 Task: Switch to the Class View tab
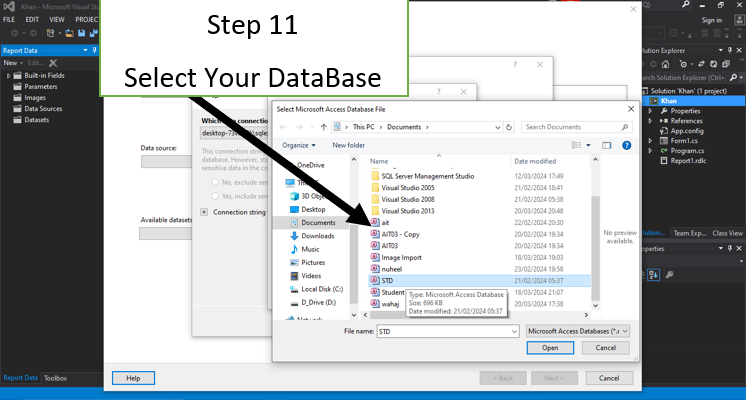(727, 233)
